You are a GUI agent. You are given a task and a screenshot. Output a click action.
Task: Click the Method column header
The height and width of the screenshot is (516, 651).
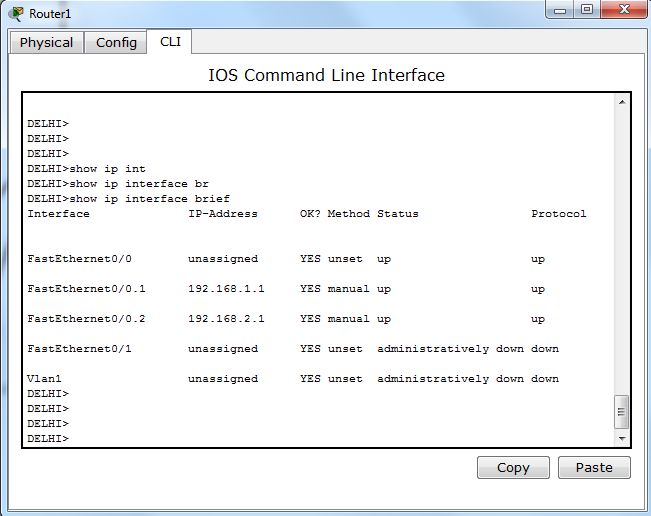[x=349, y=214]
